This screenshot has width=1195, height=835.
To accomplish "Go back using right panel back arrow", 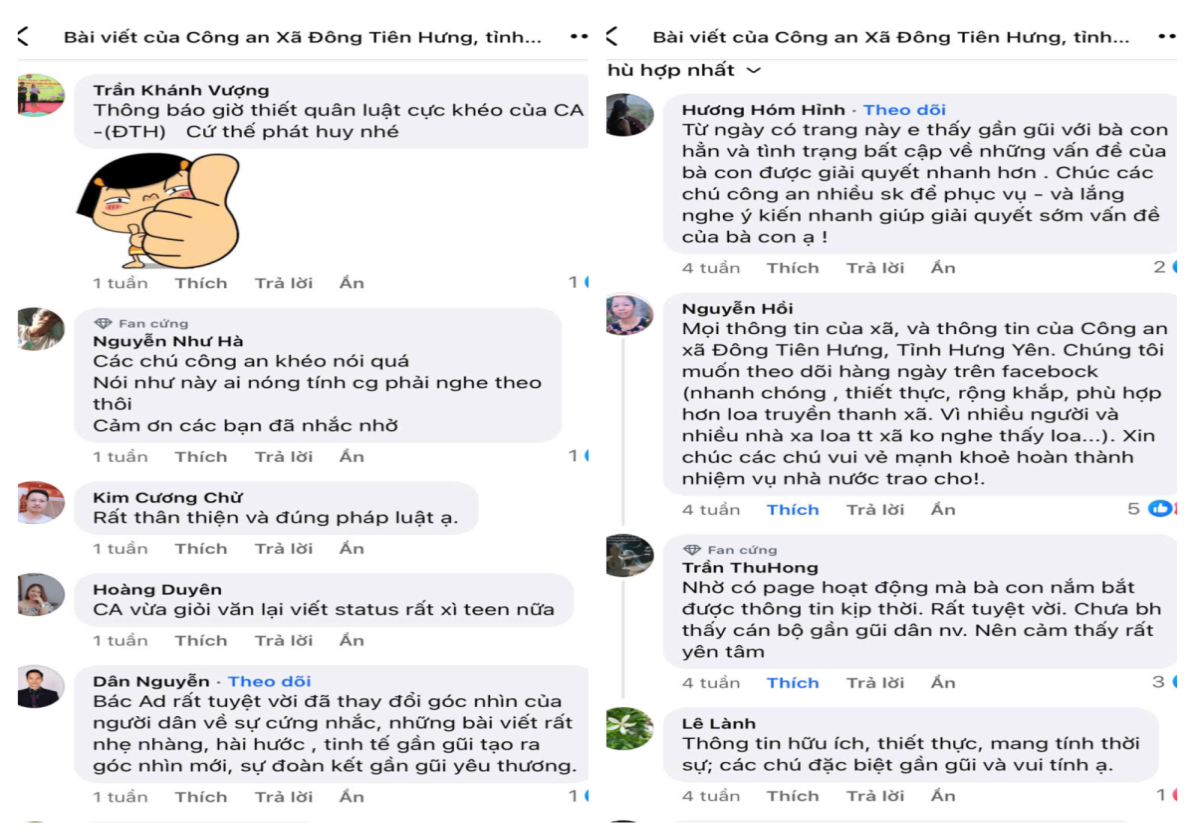I will pyautogui.click(x=612, y=37).
